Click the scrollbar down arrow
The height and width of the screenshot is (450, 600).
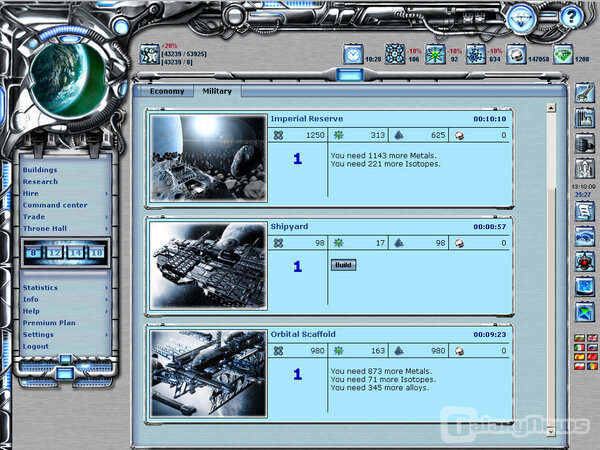pyautogui.click(x=551, y=432)
